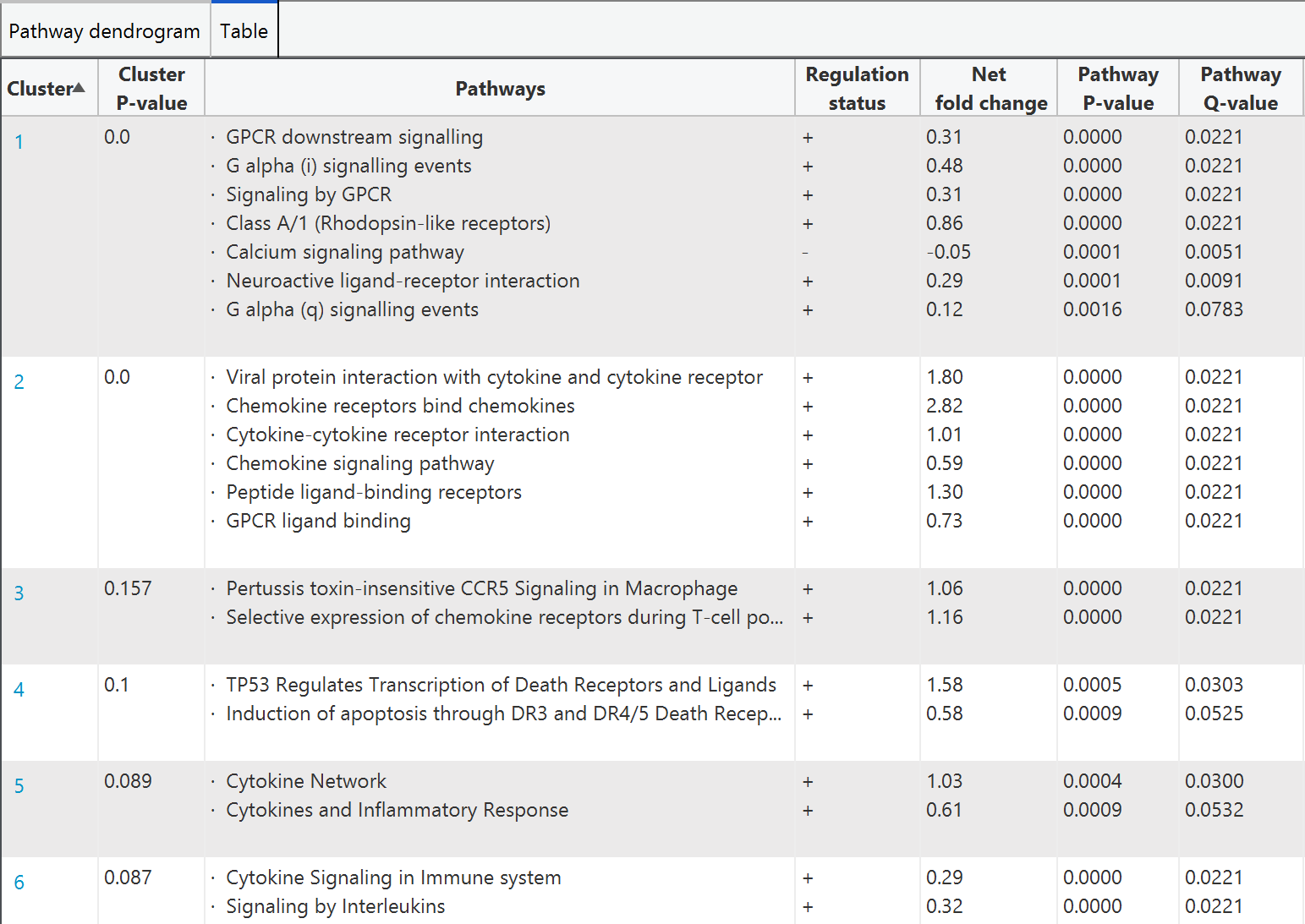Screen dimensions: 1305x924
Task: Select Selective expression of chemokine receptors pathway
Action: [x=504, y=617]
